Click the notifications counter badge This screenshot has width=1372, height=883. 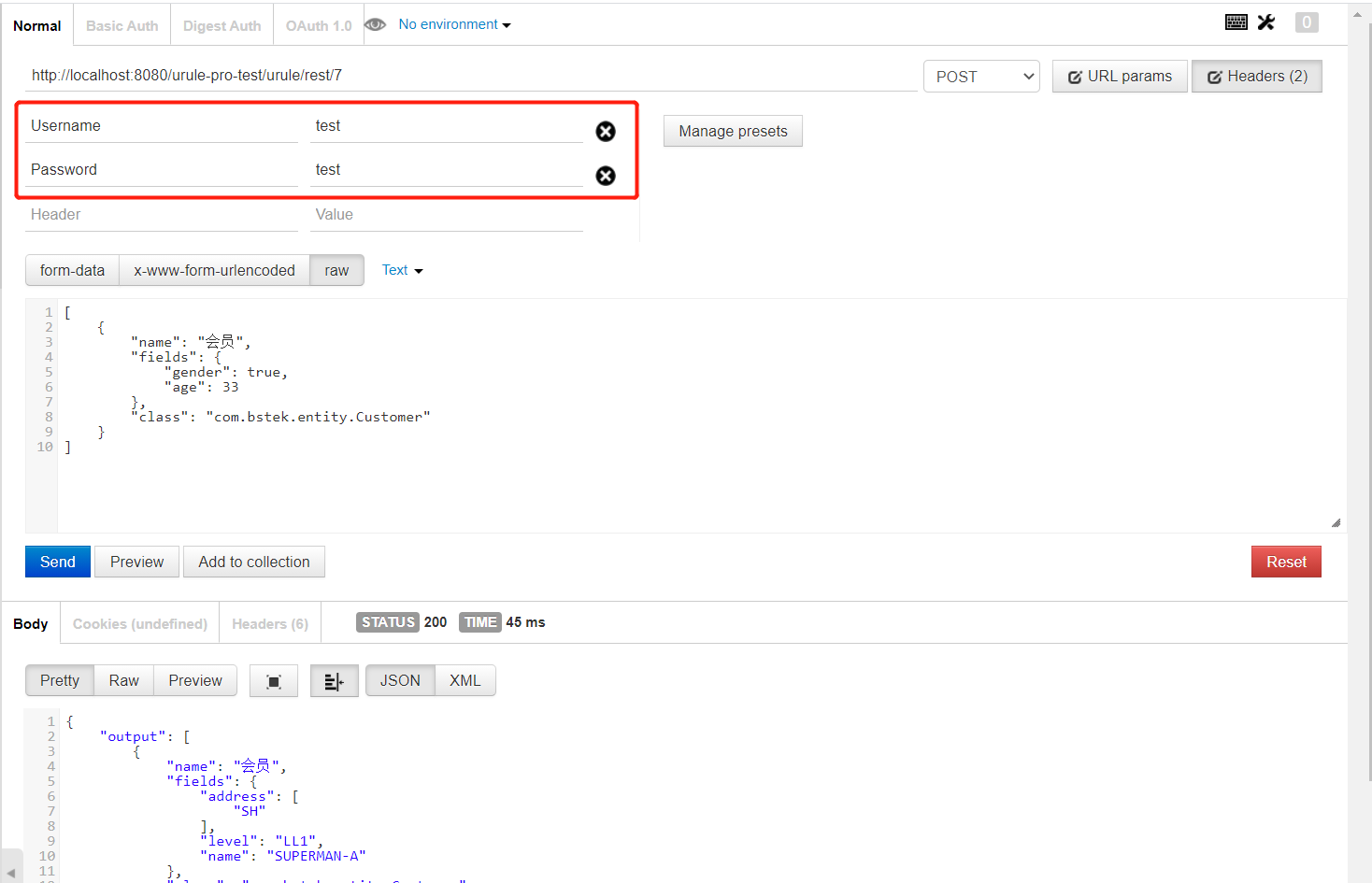pos(1306,22)
